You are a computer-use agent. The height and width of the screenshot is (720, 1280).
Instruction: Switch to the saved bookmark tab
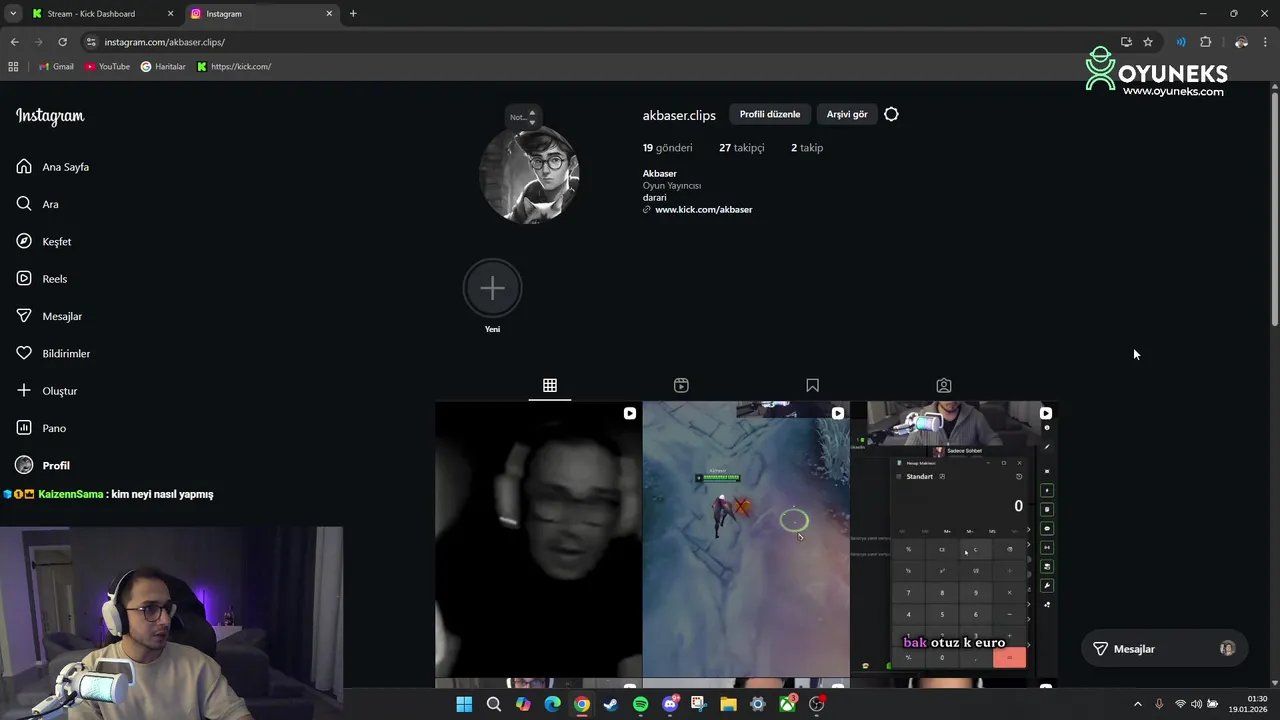pos(812,385)
